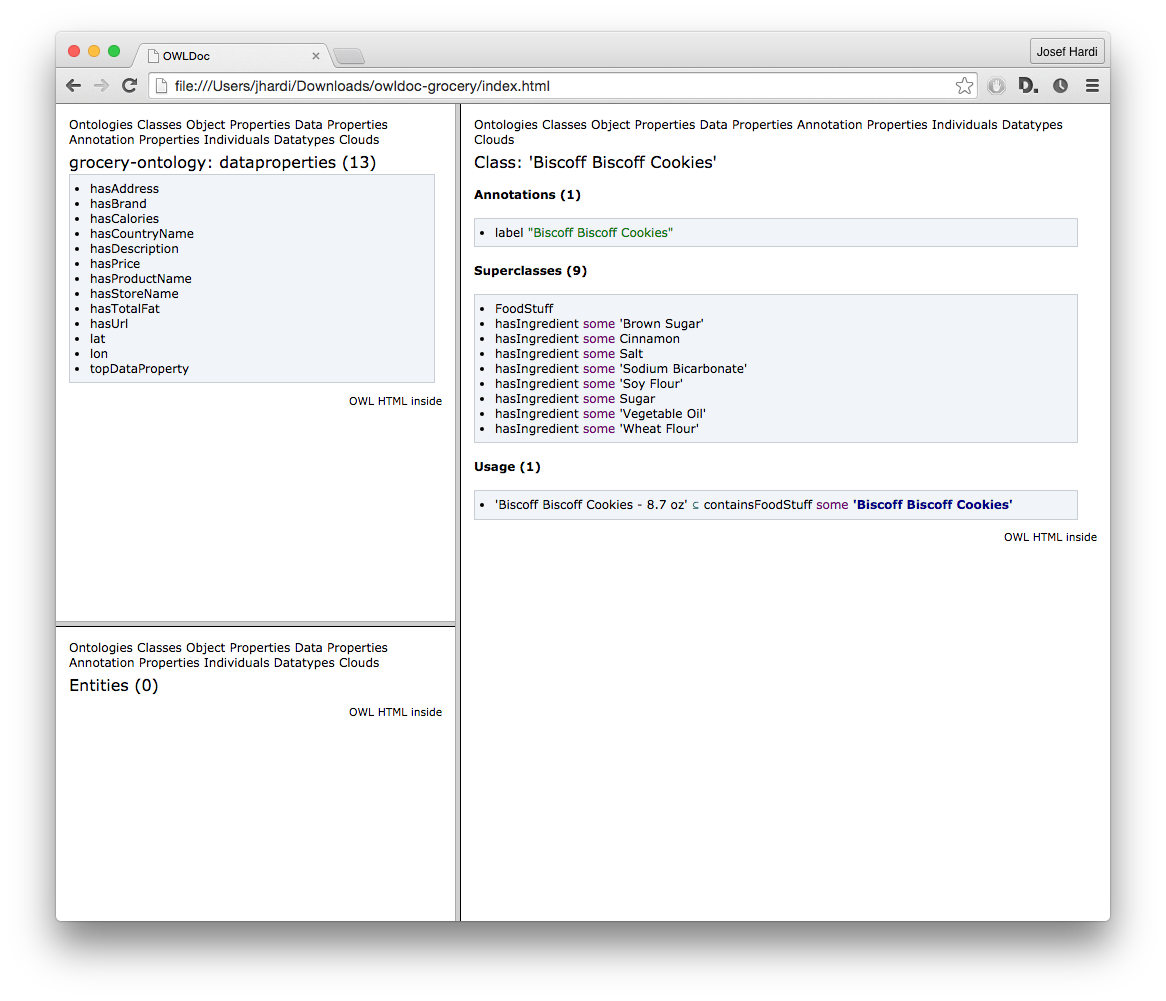Image resolution: width=1166 pixels, height=1001 pixels.
Task: Open Object Properties in the top-left frame
Action: [x=238, y=125]
